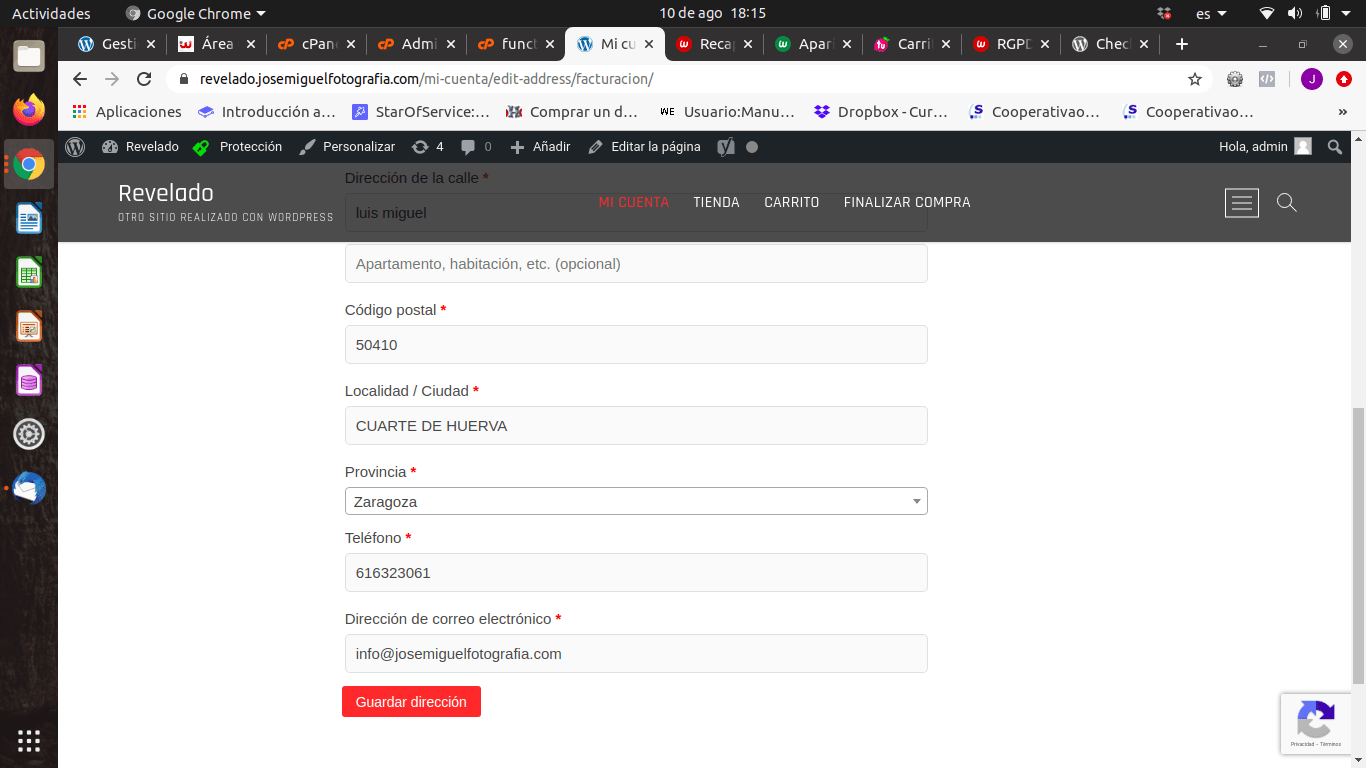Open the volume icon in the top bar
Screen dimensions: 1366x768
point(1295,14)
